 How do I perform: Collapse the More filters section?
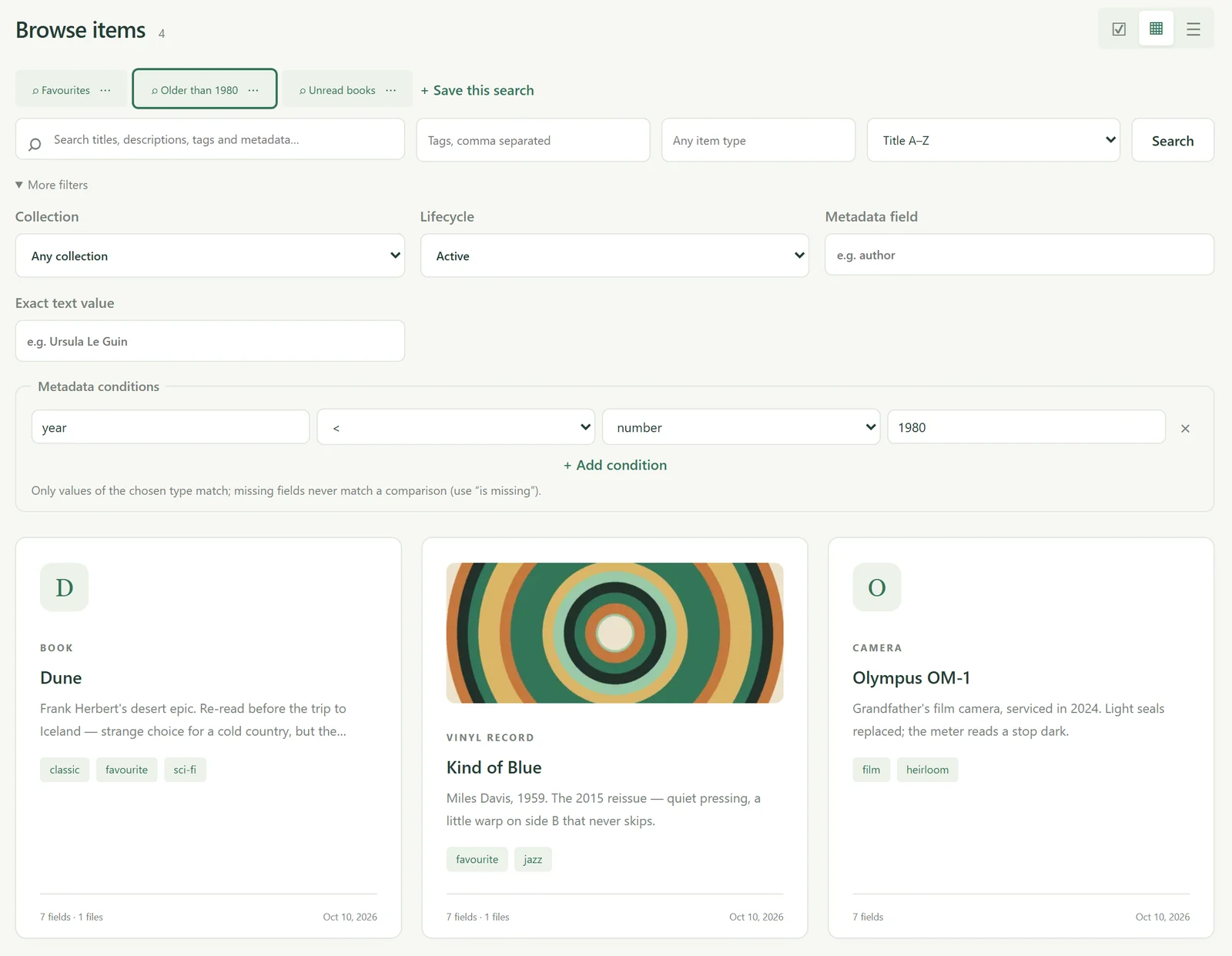[x=52, y=185]
